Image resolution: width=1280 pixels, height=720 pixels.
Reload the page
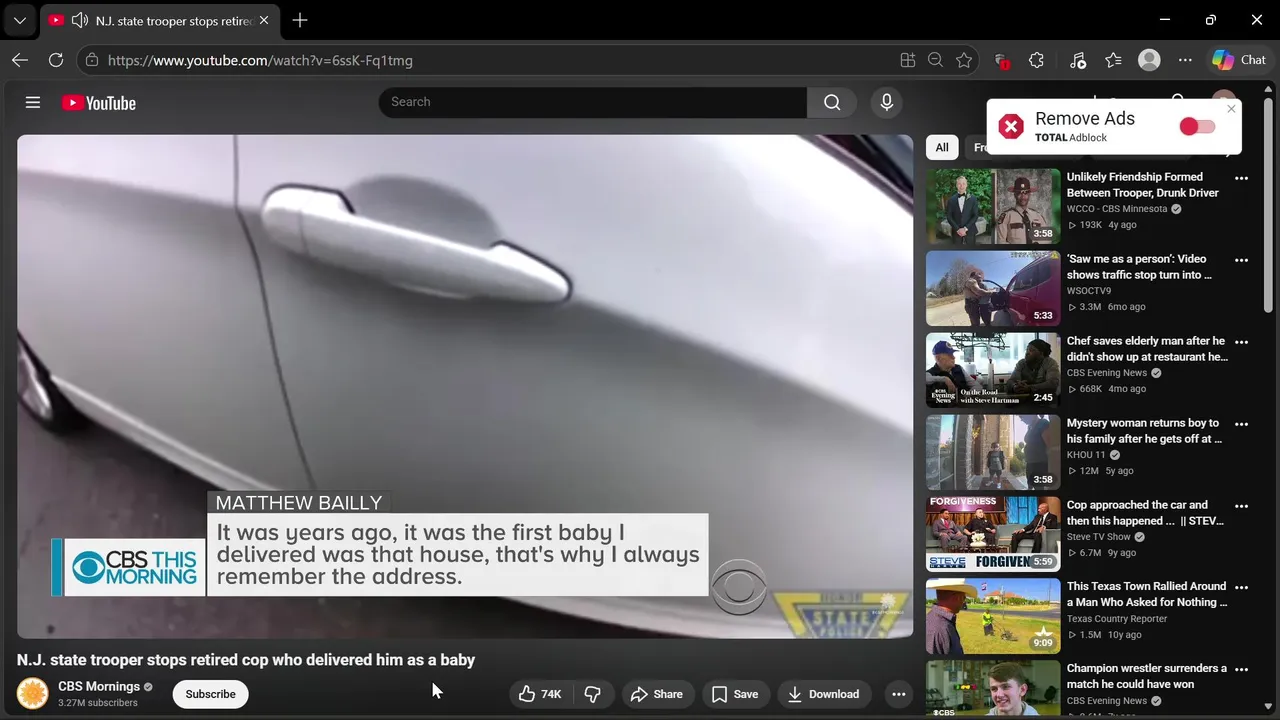point(56,60)
